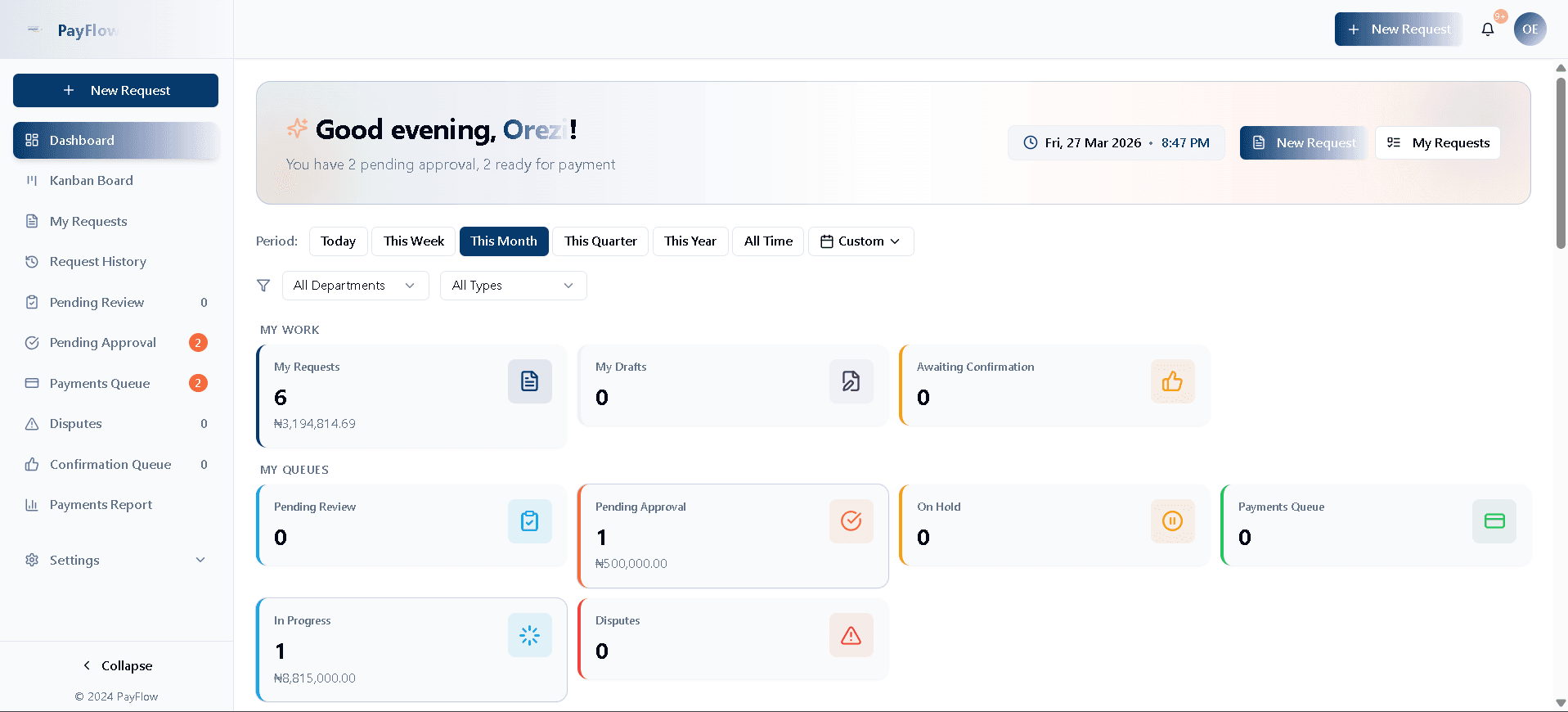Click the In Progress spinner icon
The image size is (1568, 712).
[x=530, y=635]
